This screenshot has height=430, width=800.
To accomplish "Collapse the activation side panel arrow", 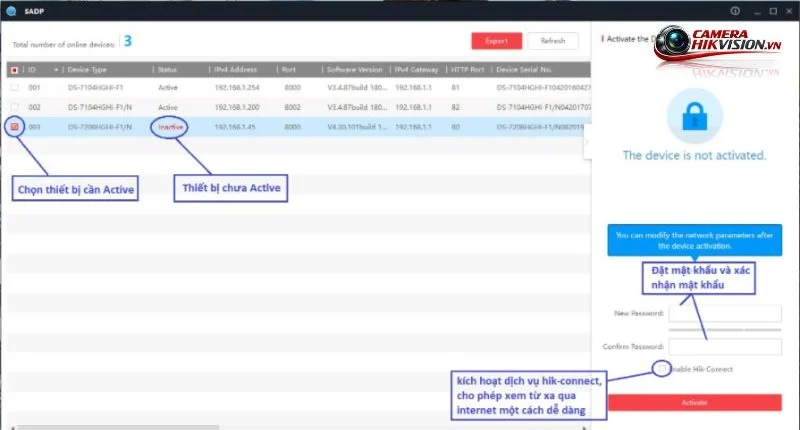I will [587, 142].
